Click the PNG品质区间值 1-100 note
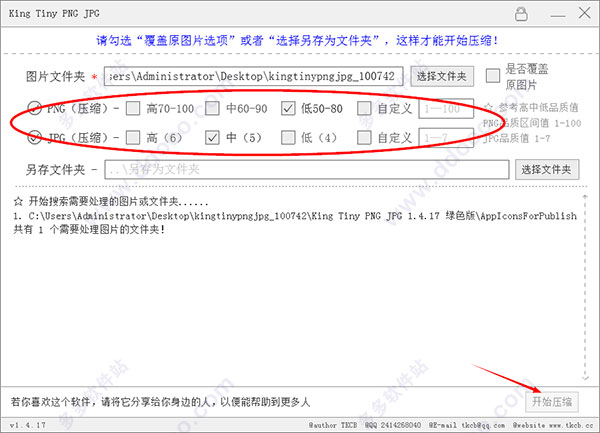This screenshot has width=600, height=433. pyautogui.click(x=532, y=123)
